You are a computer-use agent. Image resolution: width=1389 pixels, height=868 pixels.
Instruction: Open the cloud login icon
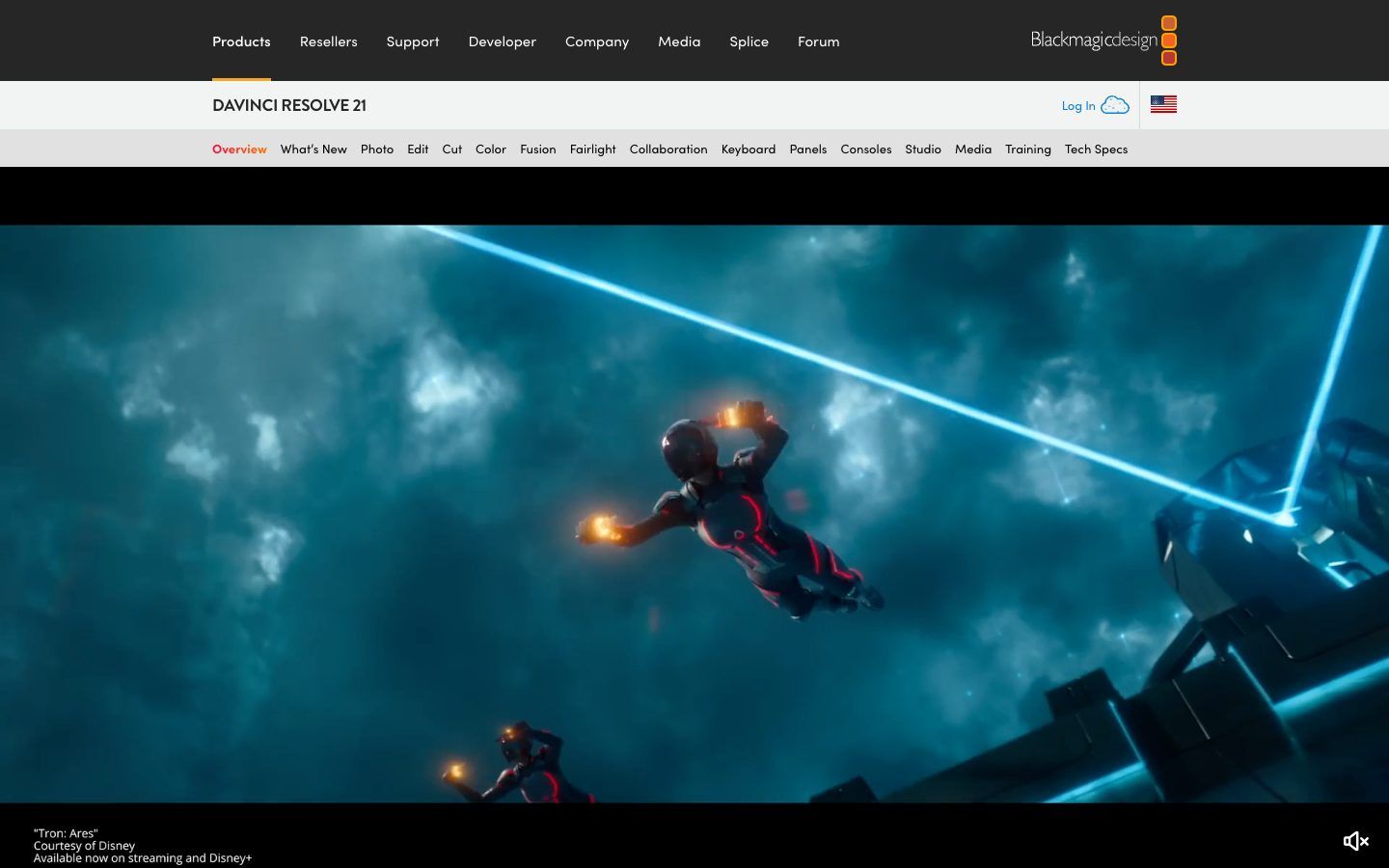coord(1115,105)
